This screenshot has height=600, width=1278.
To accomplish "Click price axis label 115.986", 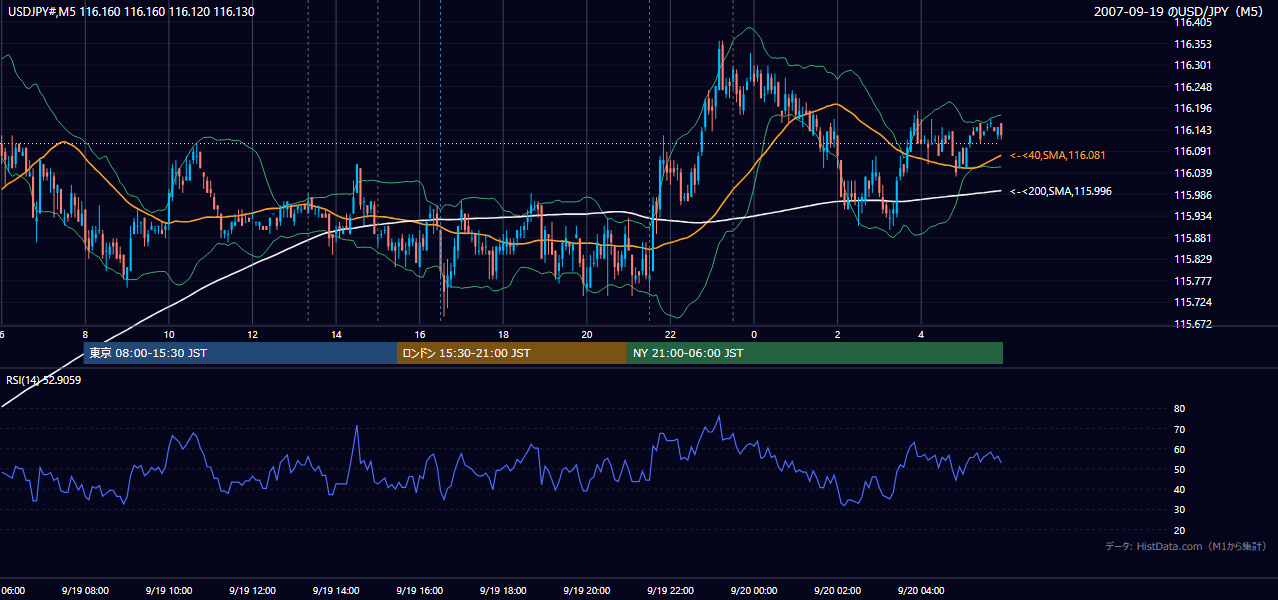I will pyautogui.click(x=1193, y=195).
